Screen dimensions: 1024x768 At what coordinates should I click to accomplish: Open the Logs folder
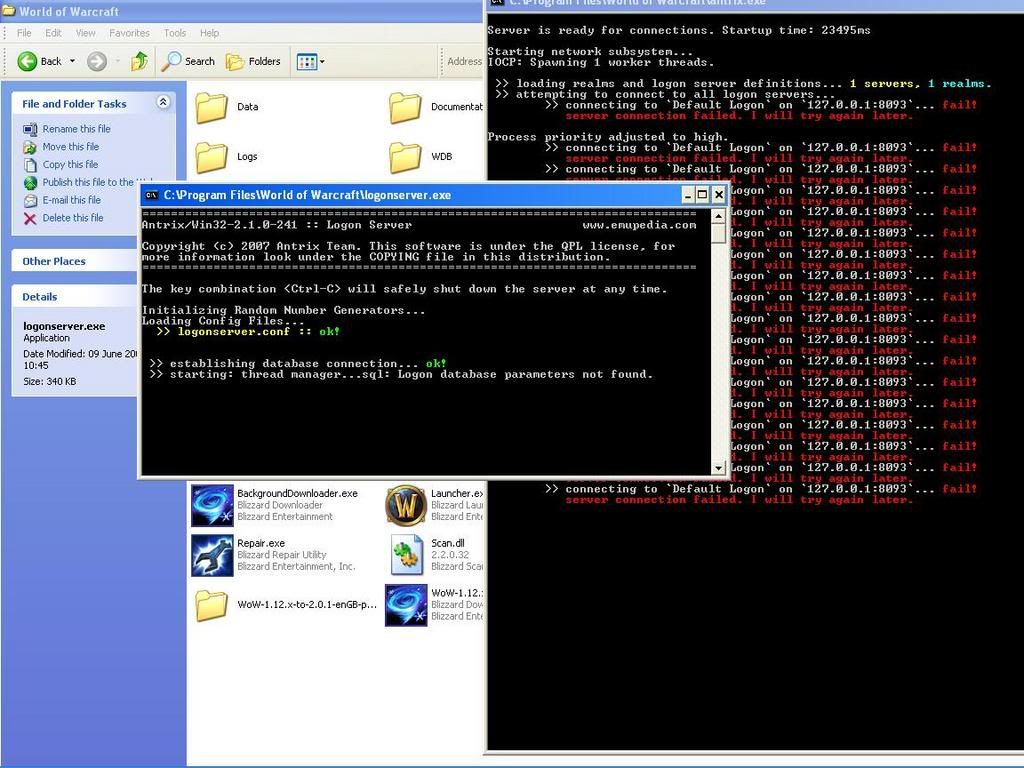[x=211, y=157]
